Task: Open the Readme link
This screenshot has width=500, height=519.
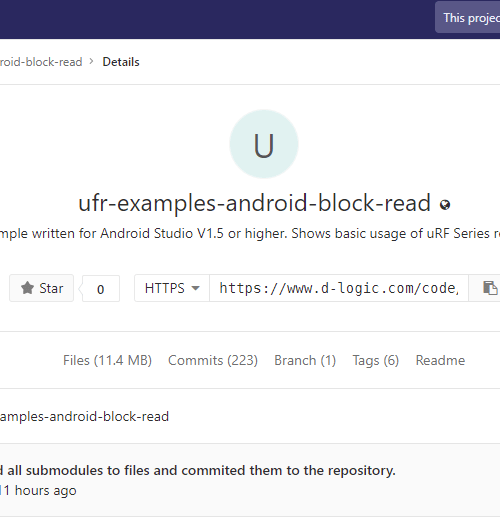Action: [440, 360]
